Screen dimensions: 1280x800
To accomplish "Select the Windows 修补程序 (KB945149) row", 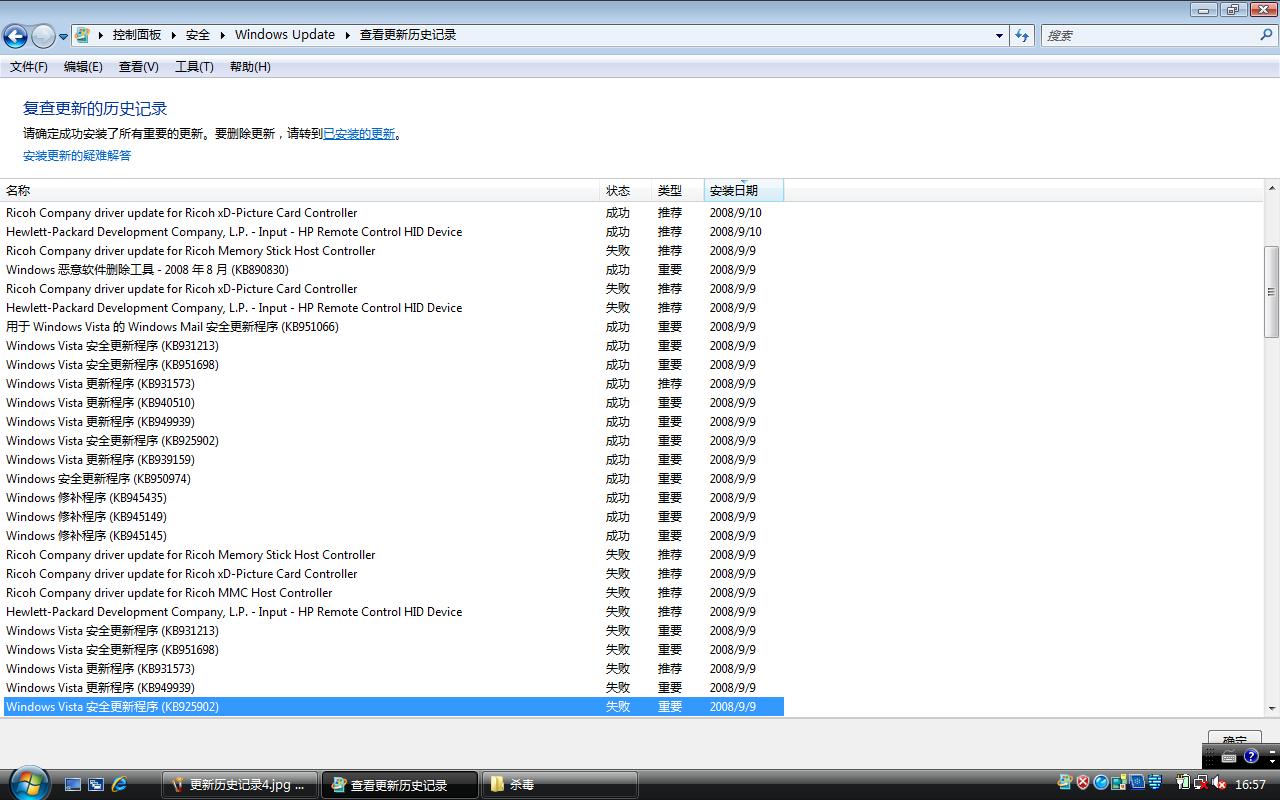I will coord(392,517).
